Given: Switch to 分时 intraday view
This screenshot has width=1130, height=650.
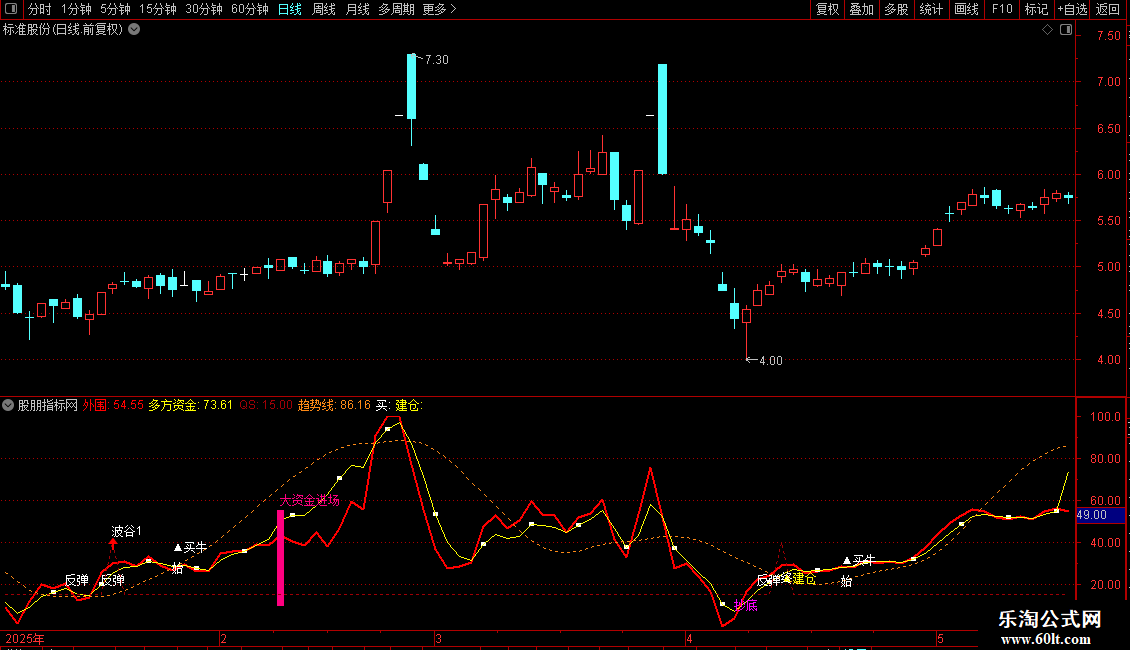Looking at the screenshot, I should 40,9.
